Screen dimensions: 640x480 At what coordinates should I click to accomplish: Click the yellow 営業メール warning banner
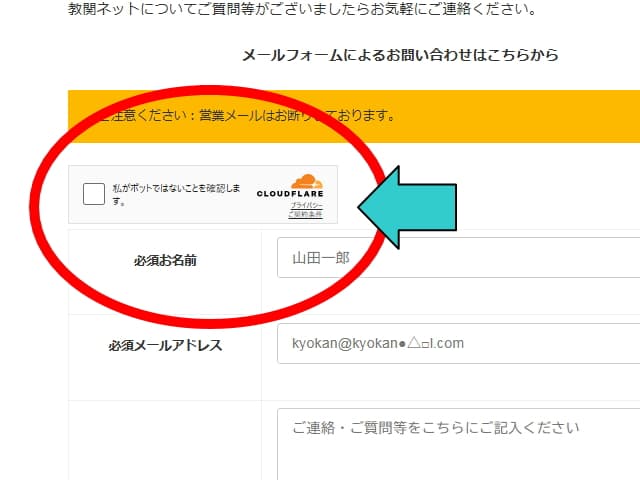(x=500, y=116)
